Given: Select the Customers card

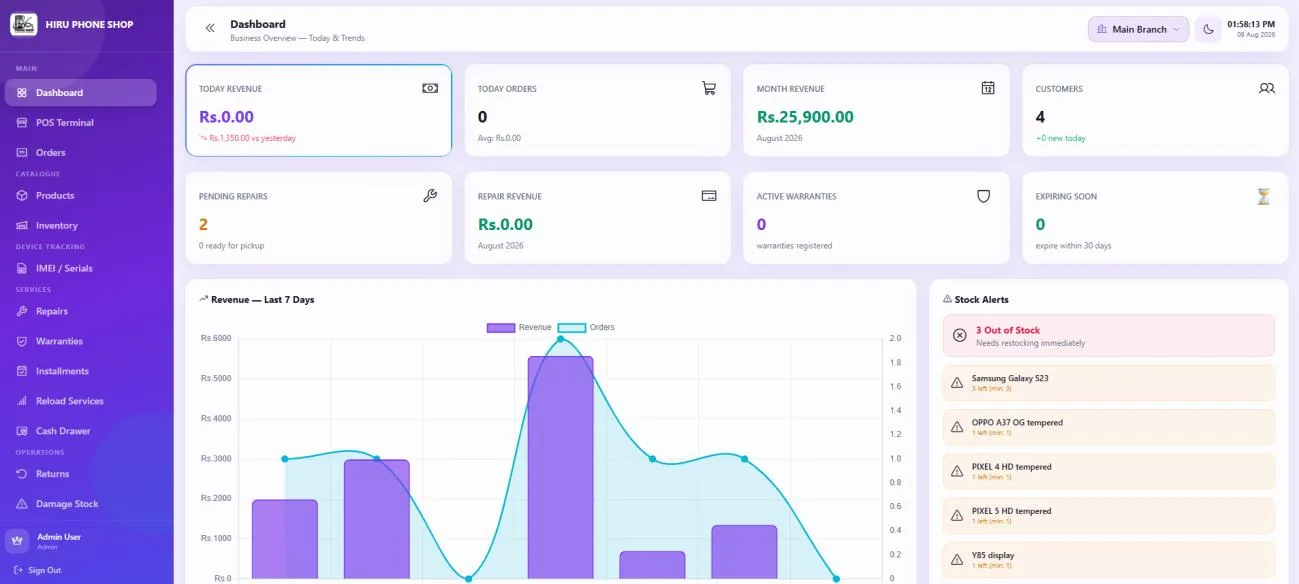Looking at the screenshot, I should [x=1155, y=110].
